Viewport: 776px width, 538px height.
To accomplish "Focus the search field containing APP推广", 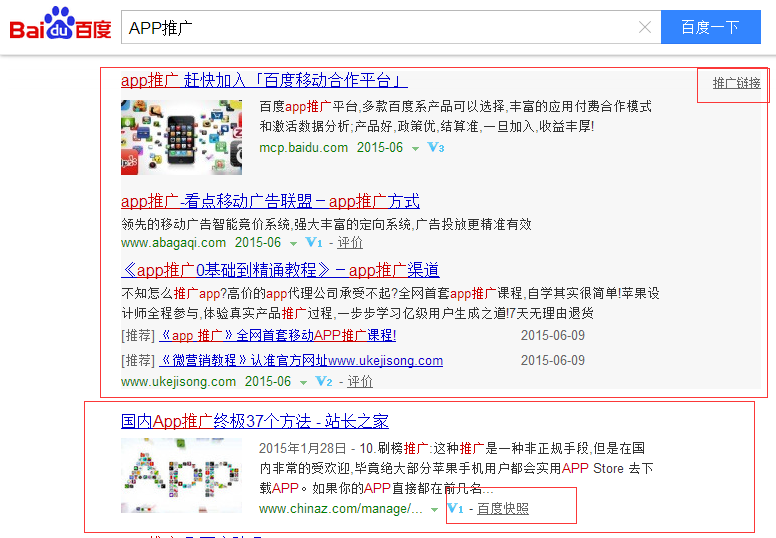I will 380,28.
